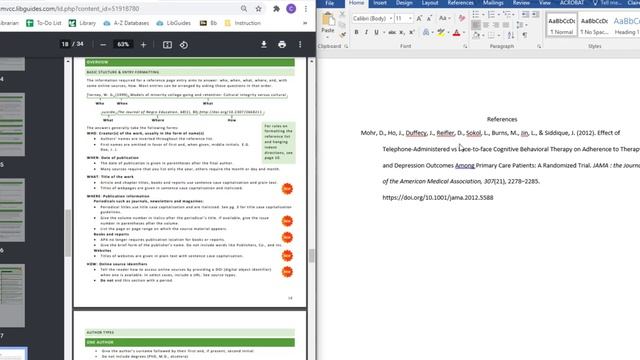This screenshot has height=360, width=640.
Task: Toggle strikethrough formatting
Action: [392, 32]
